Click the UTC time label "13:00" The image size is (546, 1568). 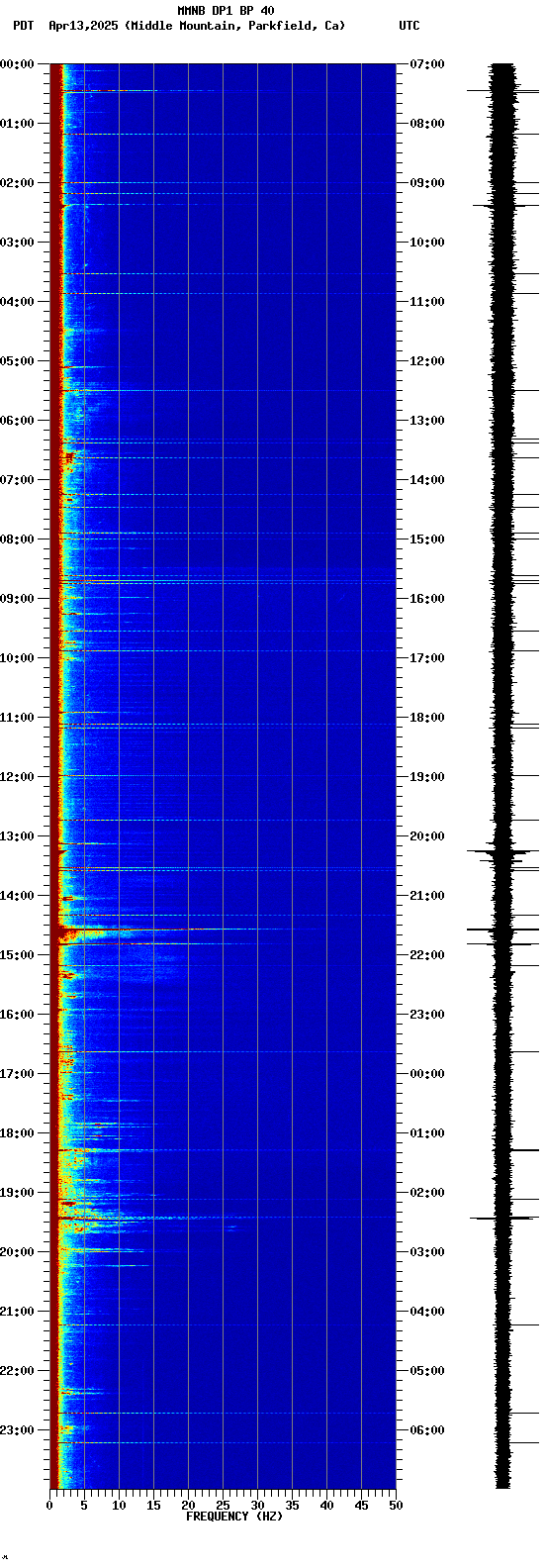pos(427,421)
